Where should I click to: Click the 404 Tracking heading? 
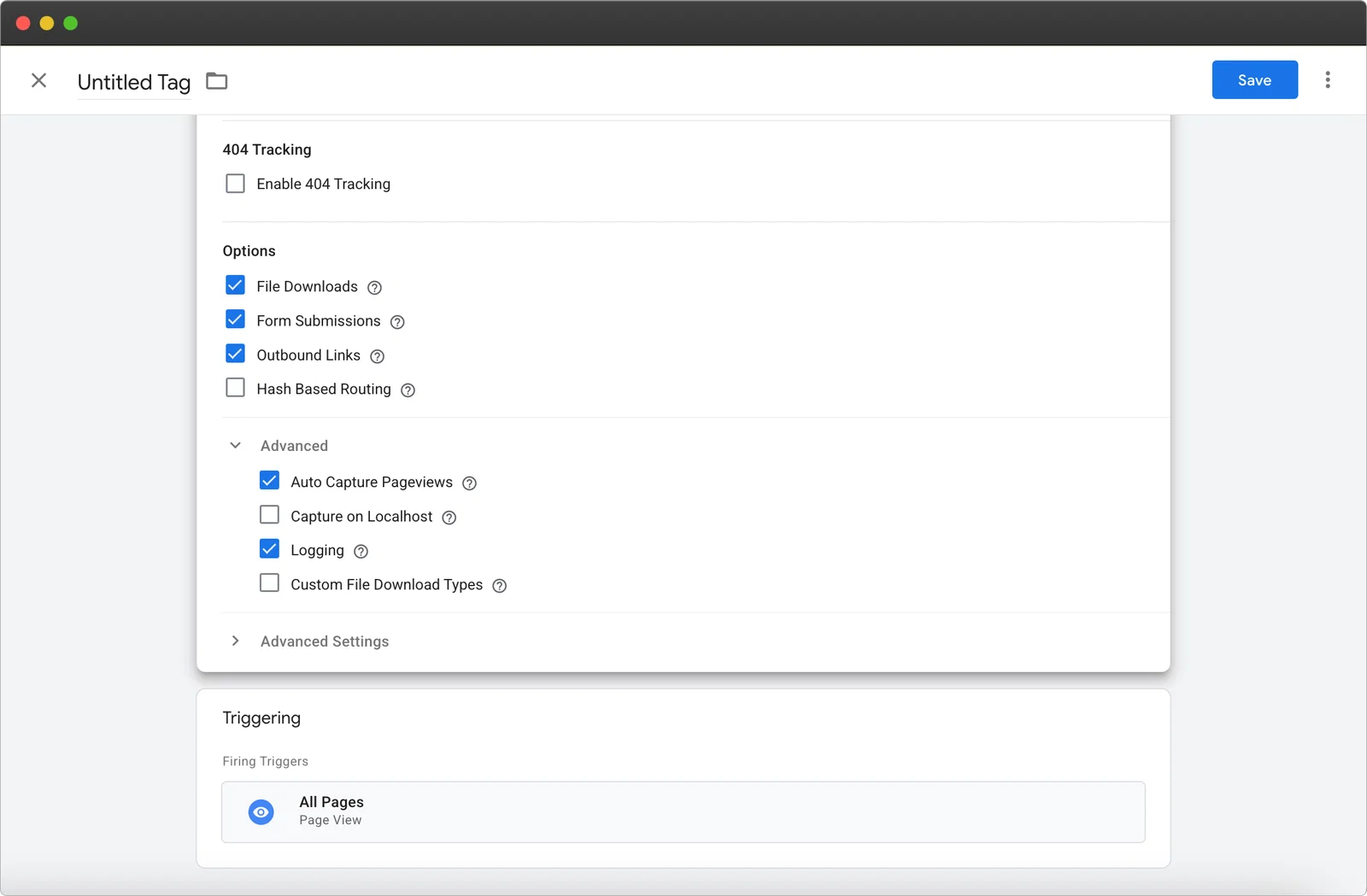tap(267, 149)
